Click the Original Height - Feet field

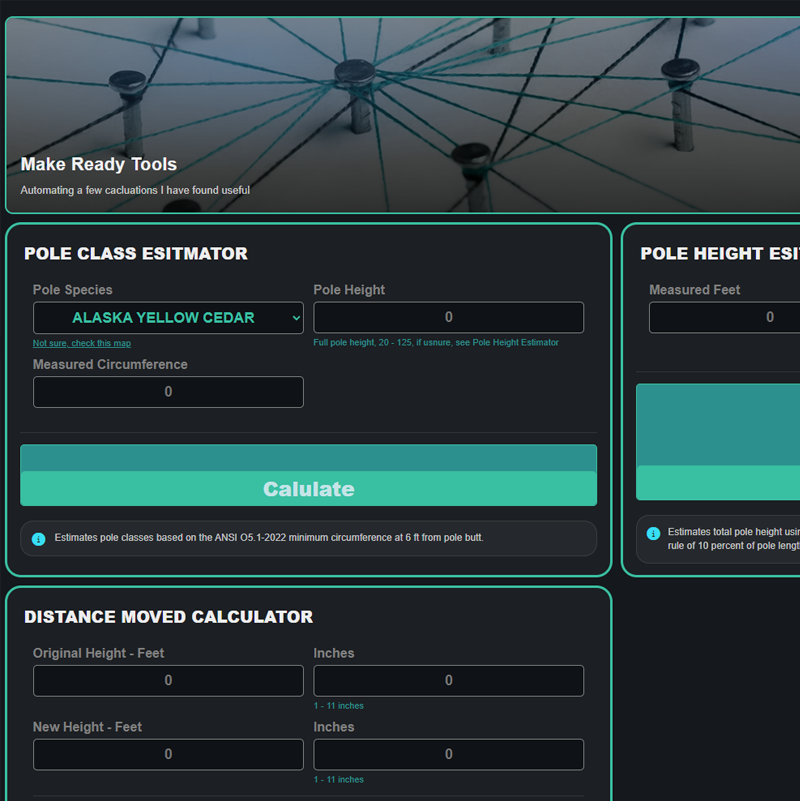(168, 681)
